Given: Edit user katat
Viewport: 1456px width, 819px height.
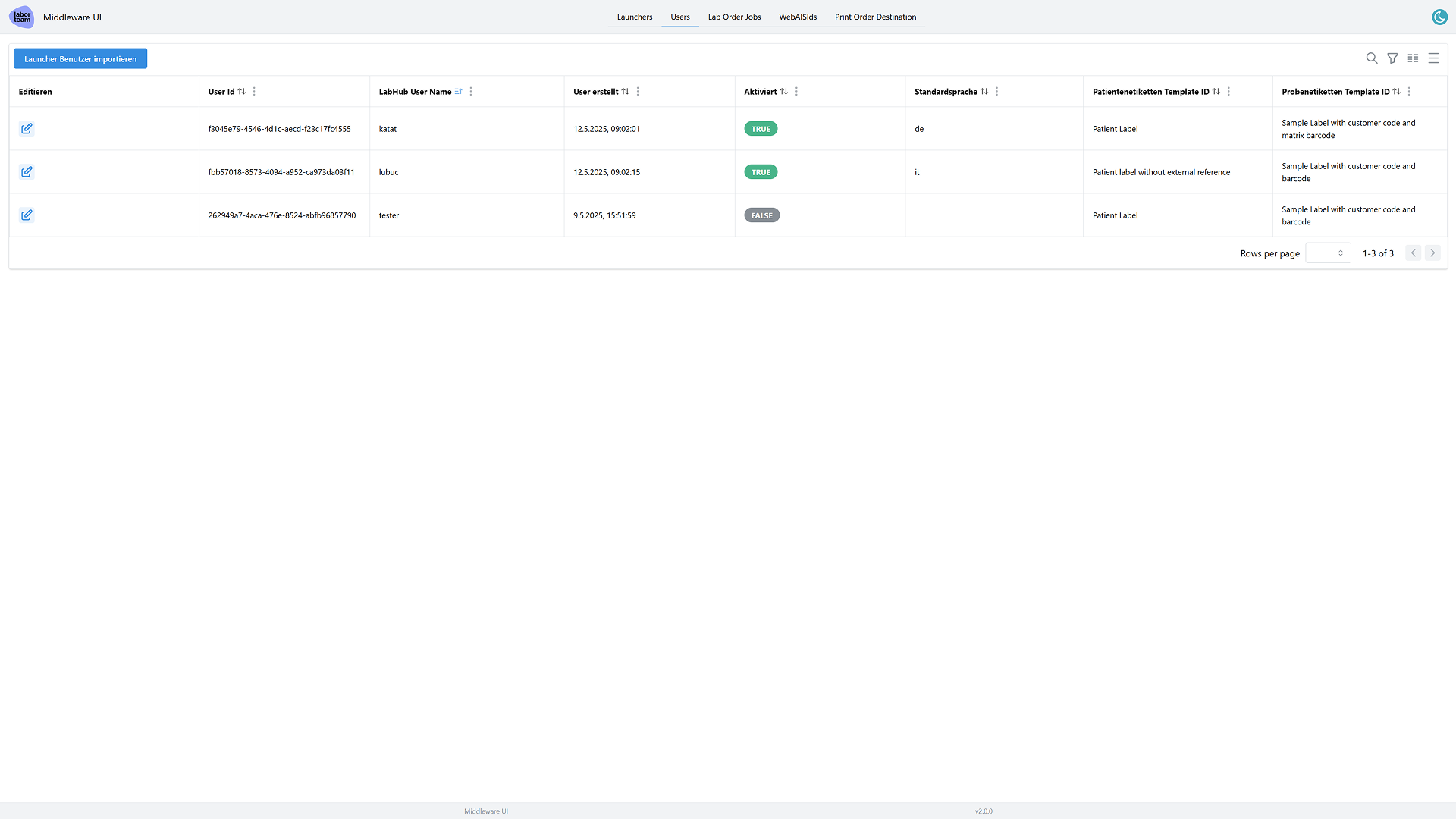Looking at the screenshot, I should pos(27,129).
